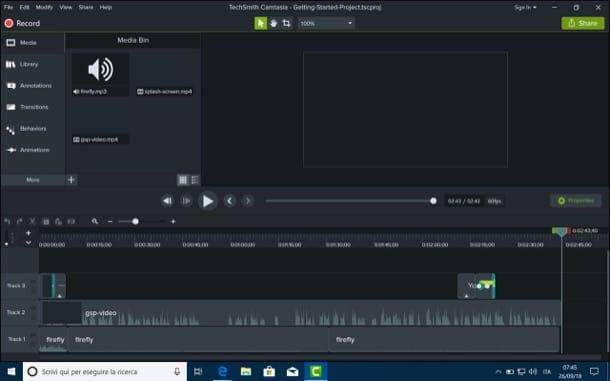Open the Windows notification center

coord(594,372)
